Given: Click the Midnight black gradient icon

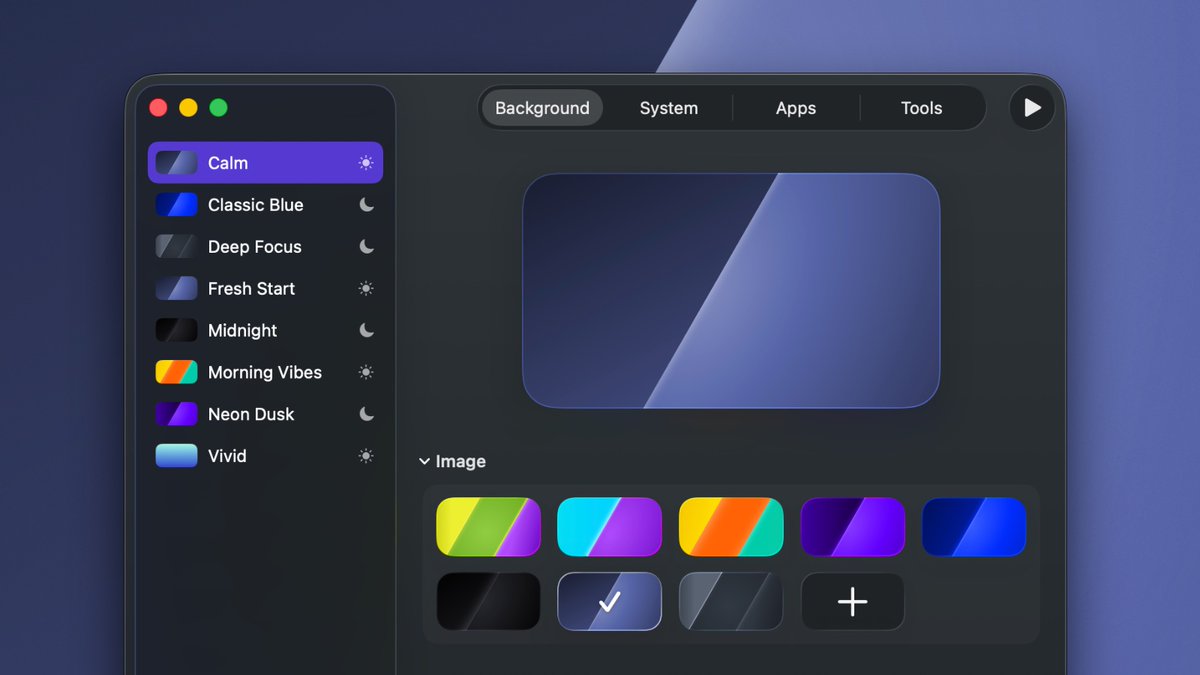Looking at the screenshot, I should click(175, 330).
